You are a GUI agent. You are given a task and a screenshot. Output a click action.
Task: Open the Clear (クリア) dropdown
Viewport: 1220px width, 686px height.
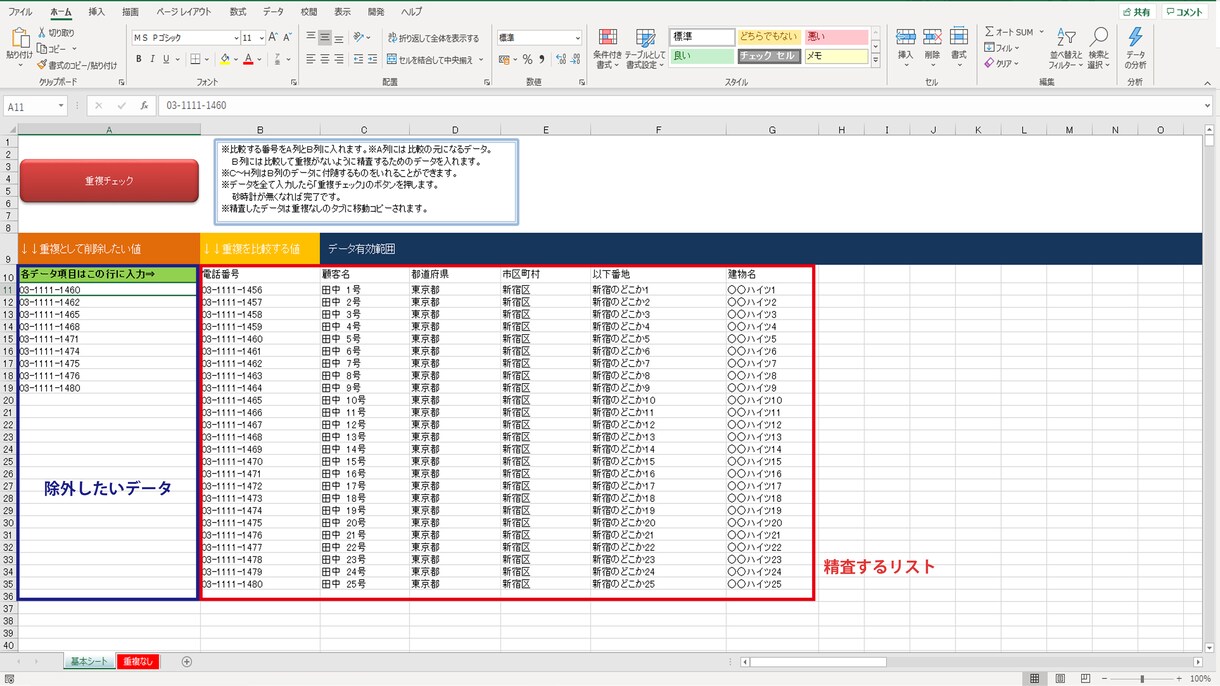(1001, 62)
